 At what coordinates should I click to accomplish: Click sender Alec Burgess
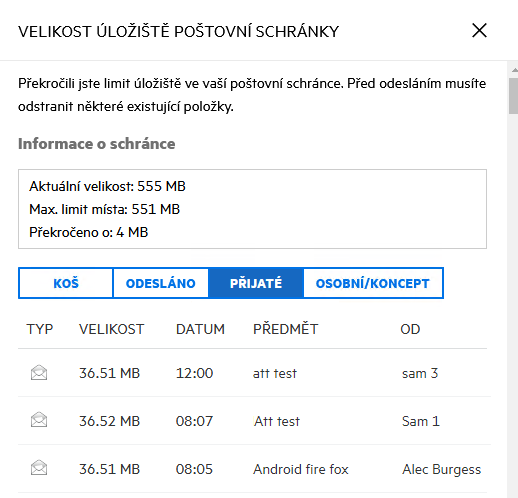[441, 469]
